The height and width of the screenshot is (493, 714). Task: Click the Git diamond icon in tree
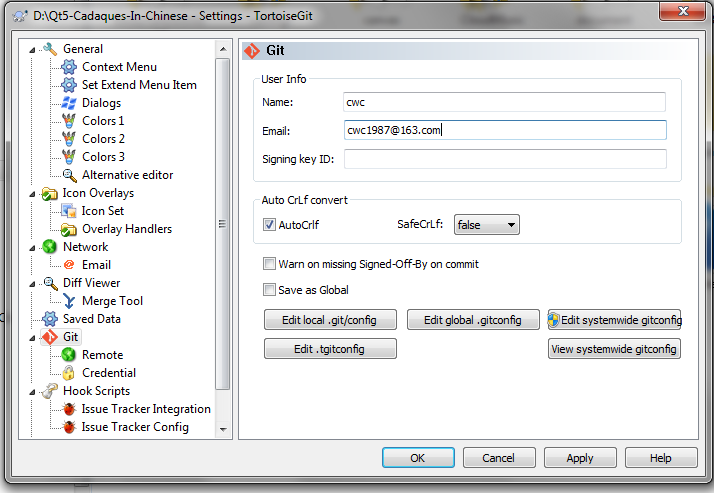coord(49,337)
